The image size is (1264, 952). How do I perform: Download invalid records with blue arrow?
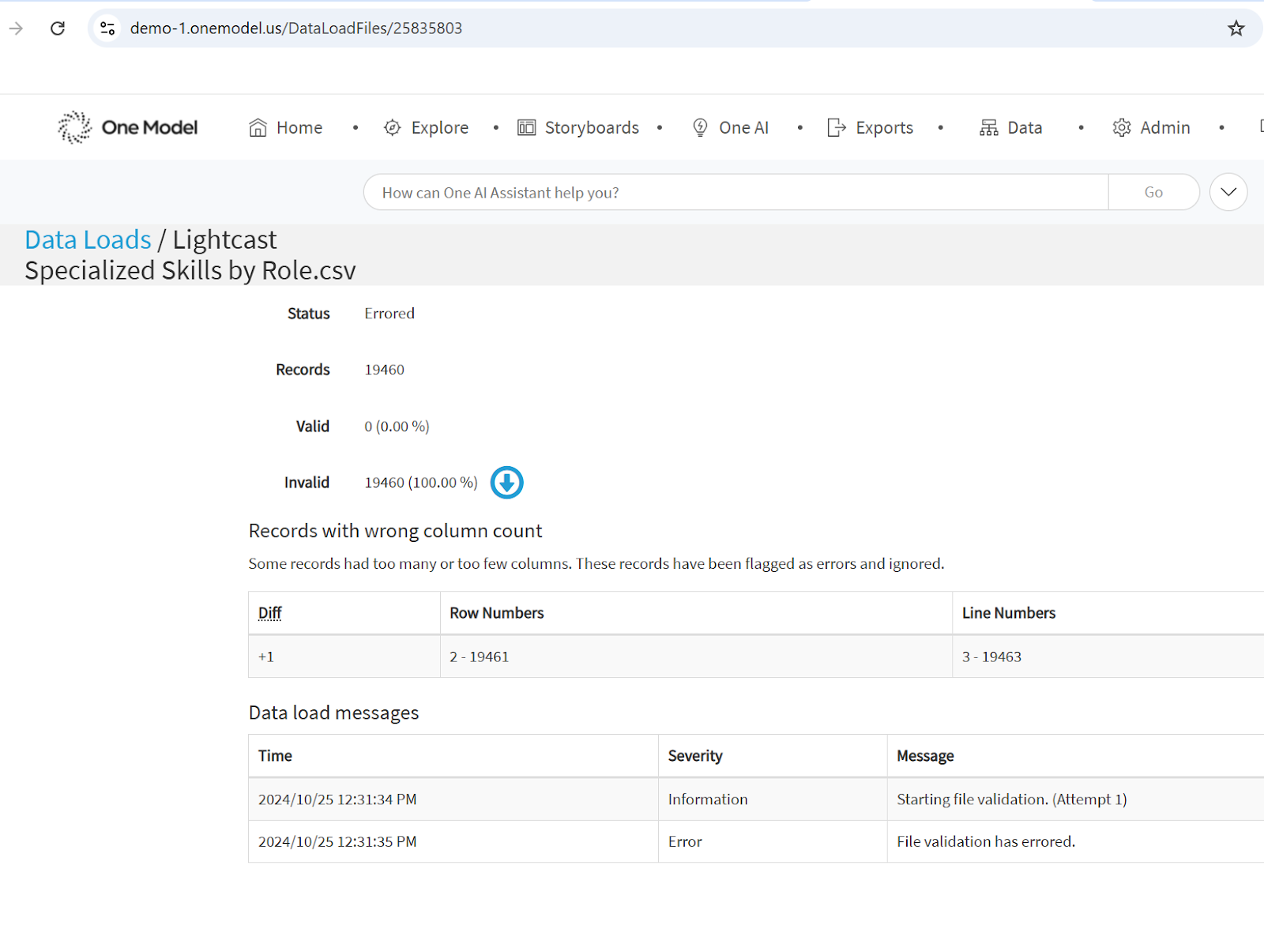pyautogui.click(x=506, y=483)
